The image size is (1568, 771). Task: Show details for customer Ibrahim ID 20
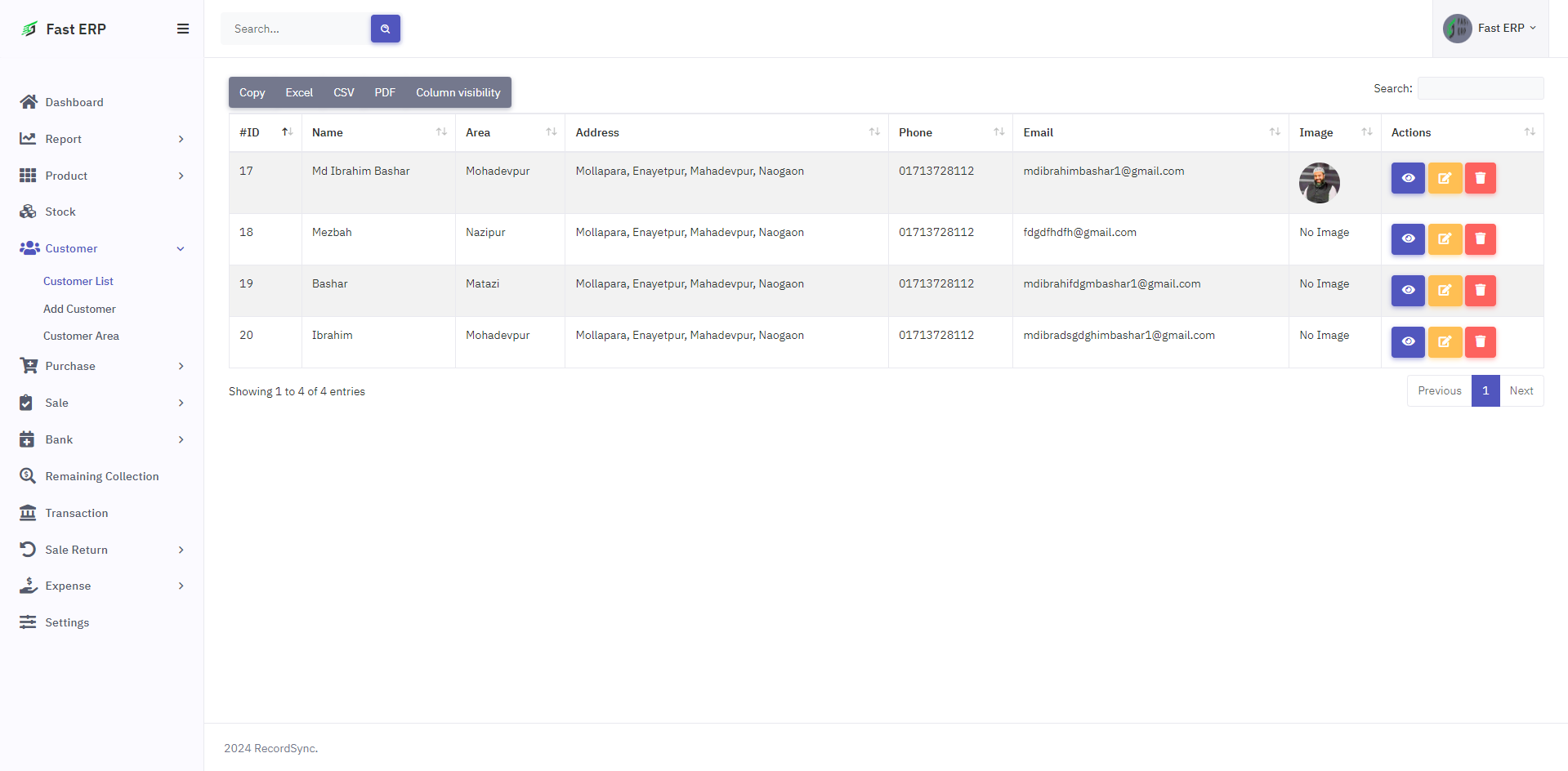(1407, 342)
